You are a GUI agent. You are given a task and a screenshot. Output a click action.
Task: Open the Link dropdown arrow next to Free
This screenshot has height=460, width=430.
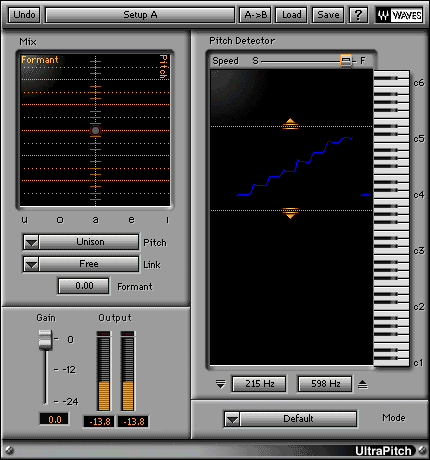pyautogui.click(x=31, y=264)
